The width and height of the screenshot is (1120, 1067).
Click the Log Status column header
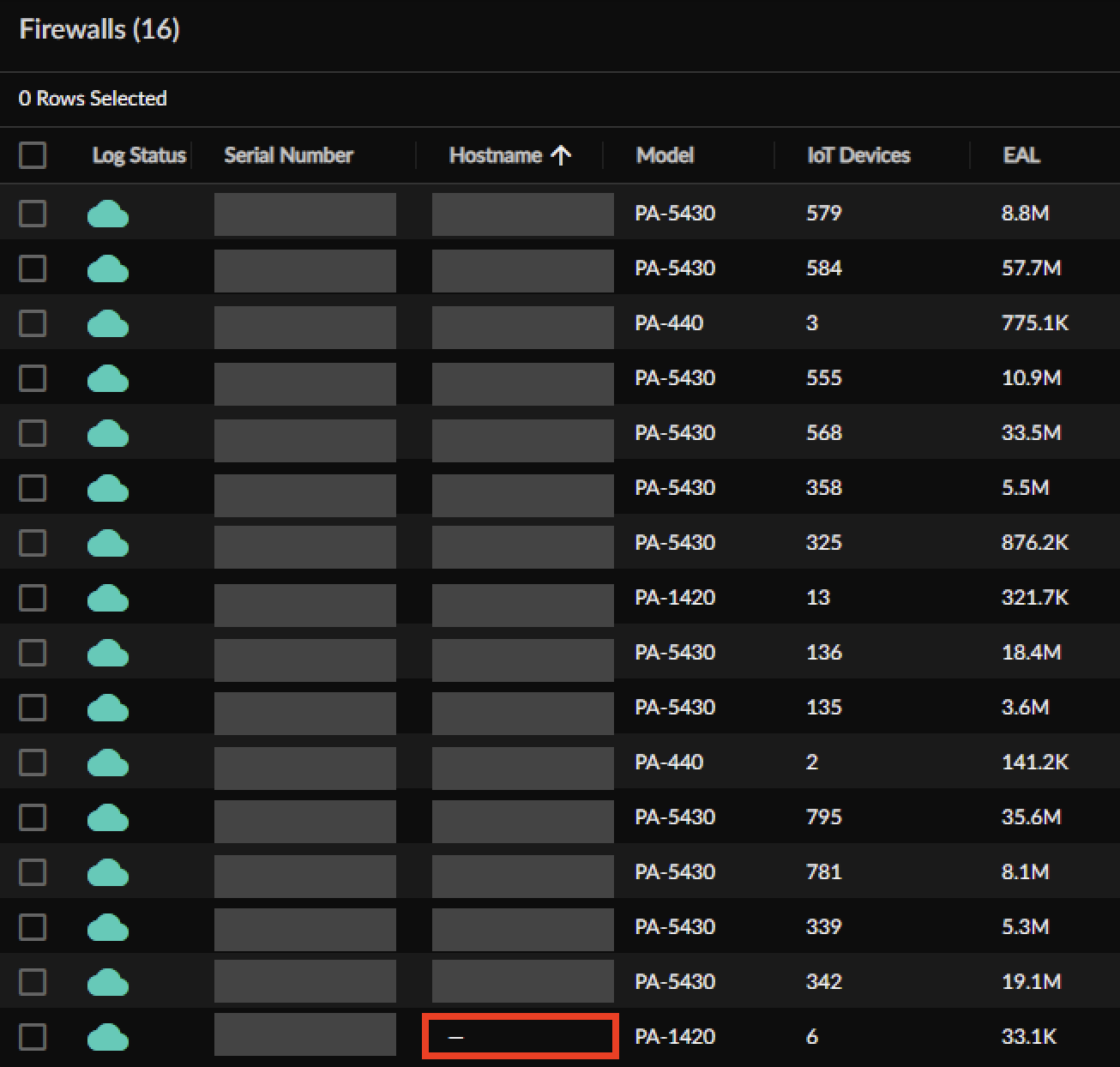(x=139, y=155)
